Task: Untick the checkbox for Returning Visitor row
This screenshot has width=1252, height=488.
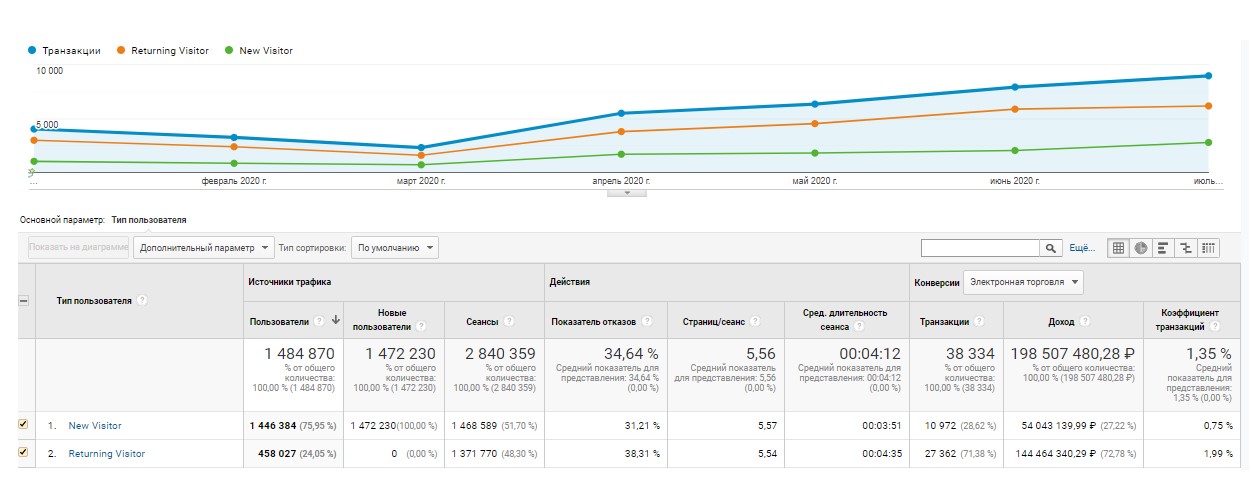Action: pyautogui.click(x=24, y=453)
